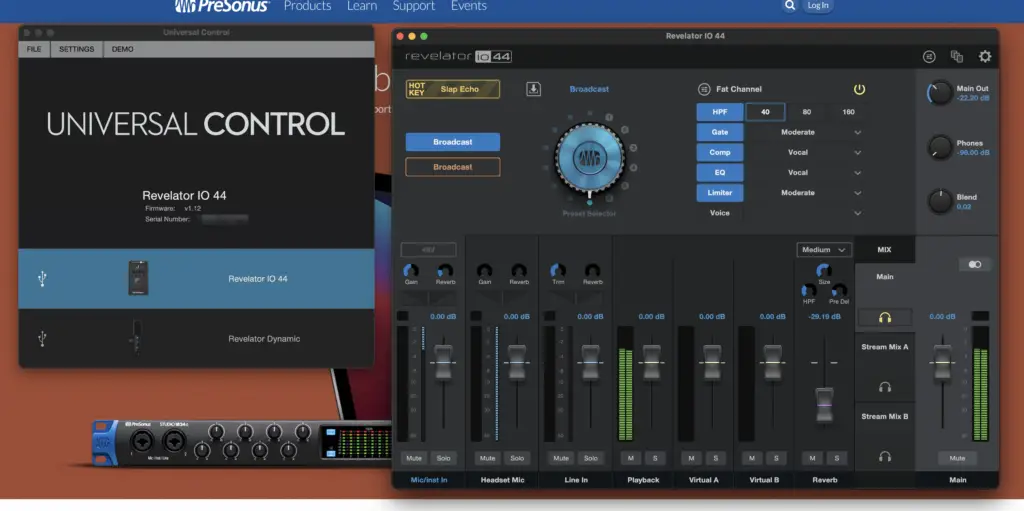The width and height of the screenshot is (1024, 511).
Task: Select the Revelator IO 44 device thumbnail
Action: click(138, 278)
